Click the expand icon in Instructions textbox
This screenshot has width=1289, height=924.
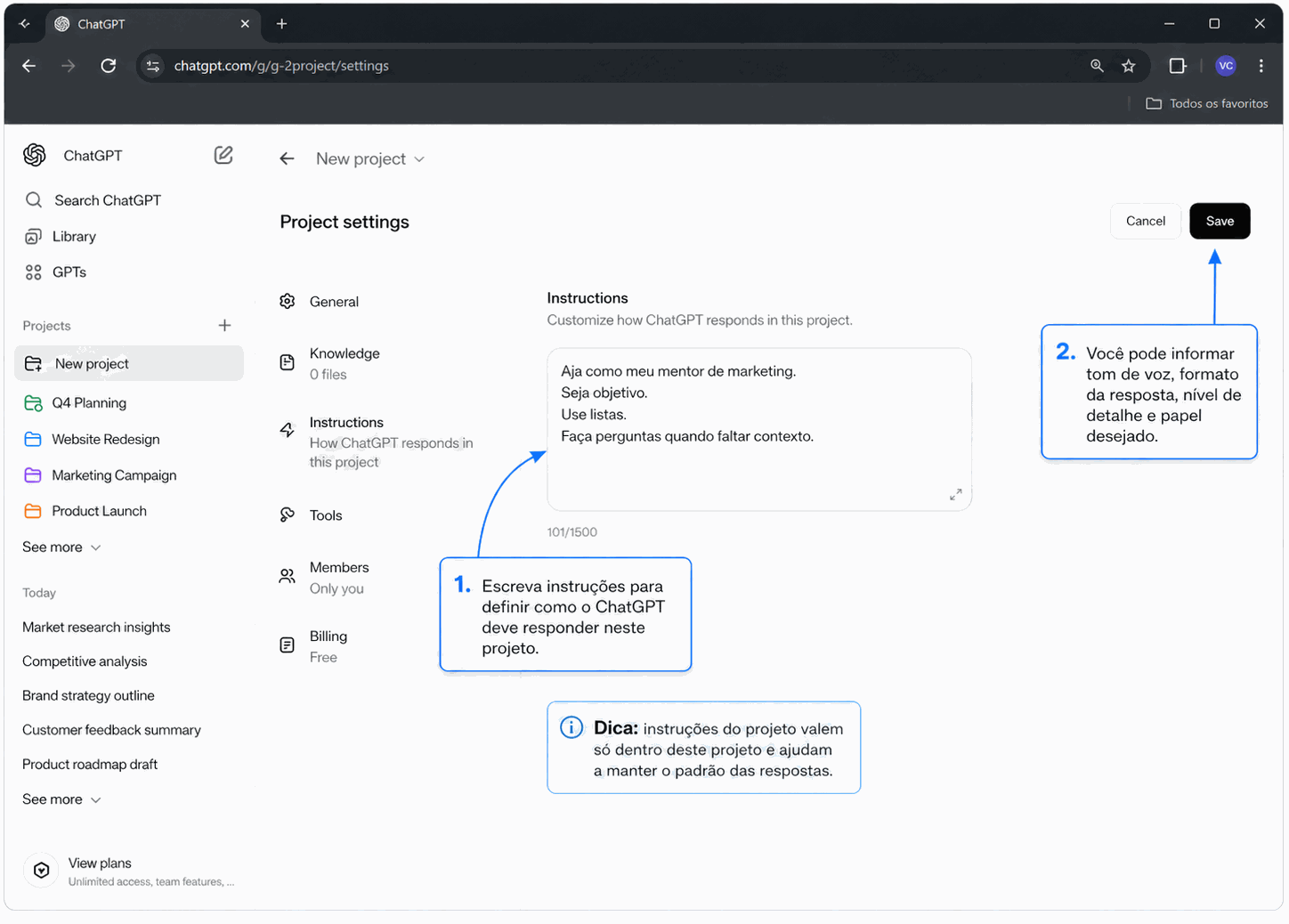pos(955,494)
